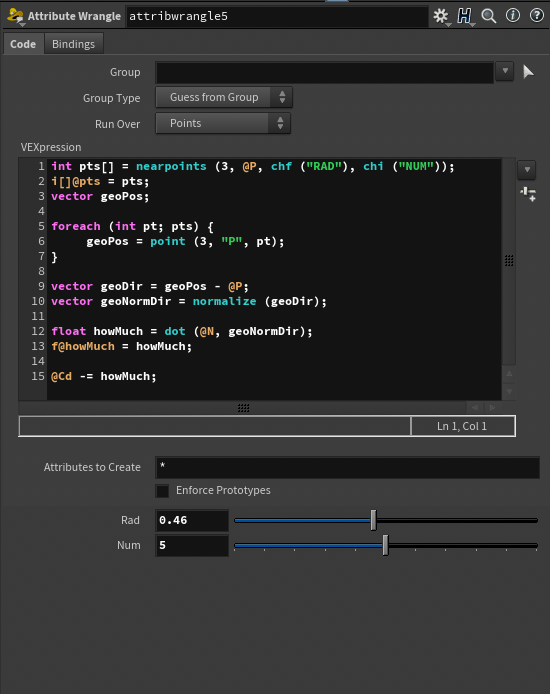The image size is (550, 694).
Task: Open the gear settings menu
Action: [440, 16]
